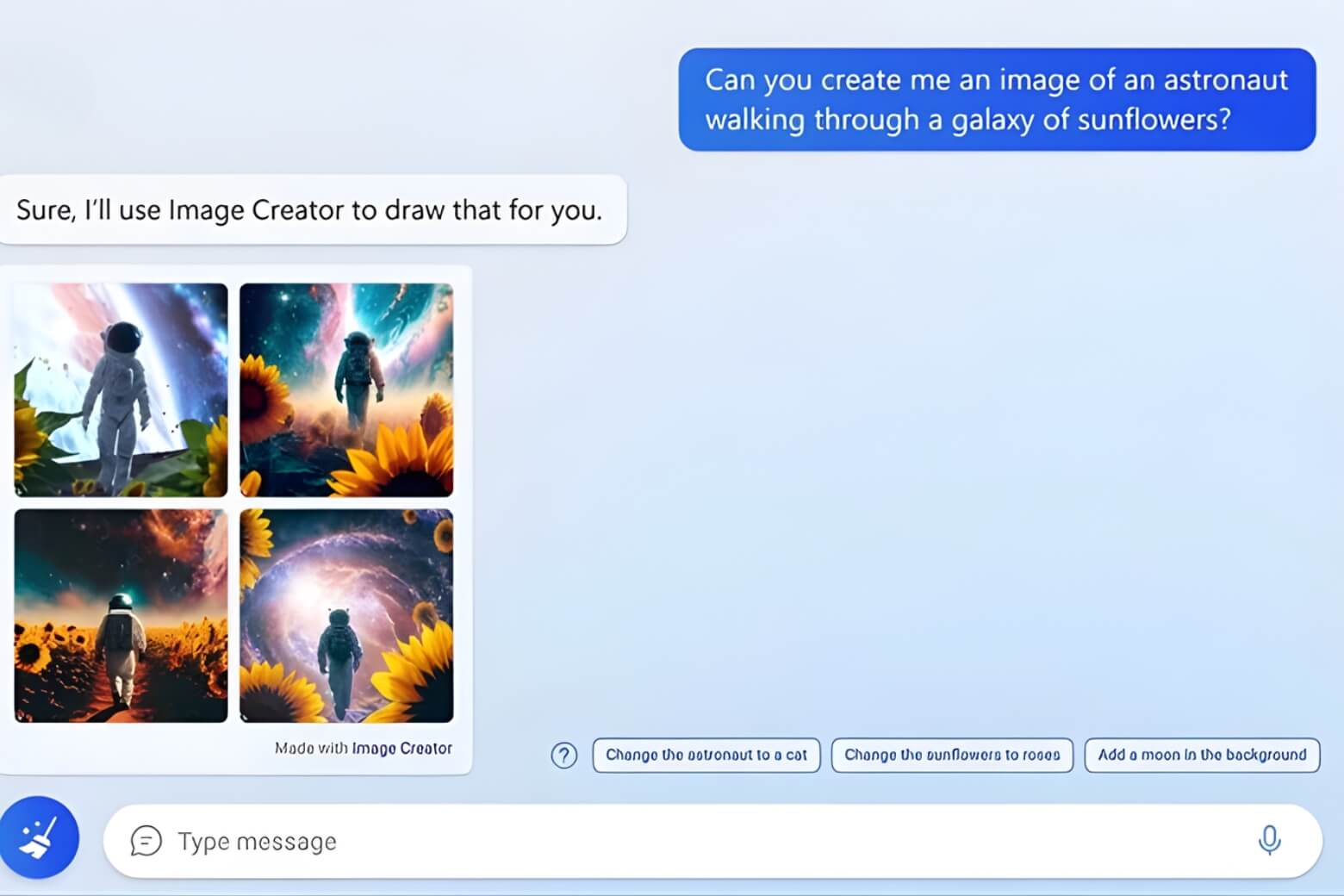
Task: Activate the microphone for voice input
Action: (x=1268, y=840)
